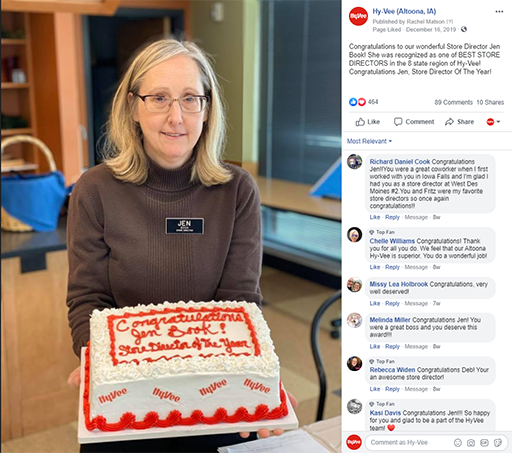This screenshot has height=453, width=512.
Task: Reply to Chelle Williams' comment
Action: (x=392, y=267)
